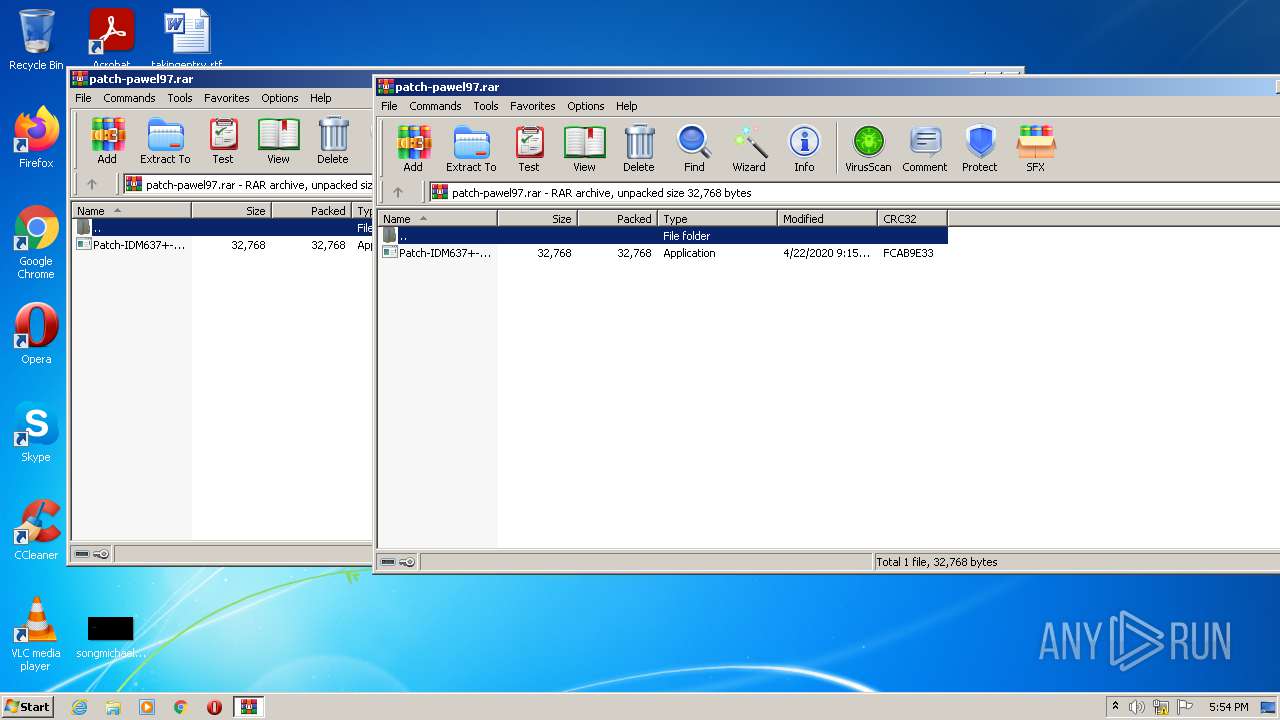Go up one level in front window
Viewport: 1280px width, 720px height.
click(x=398, y=192)
